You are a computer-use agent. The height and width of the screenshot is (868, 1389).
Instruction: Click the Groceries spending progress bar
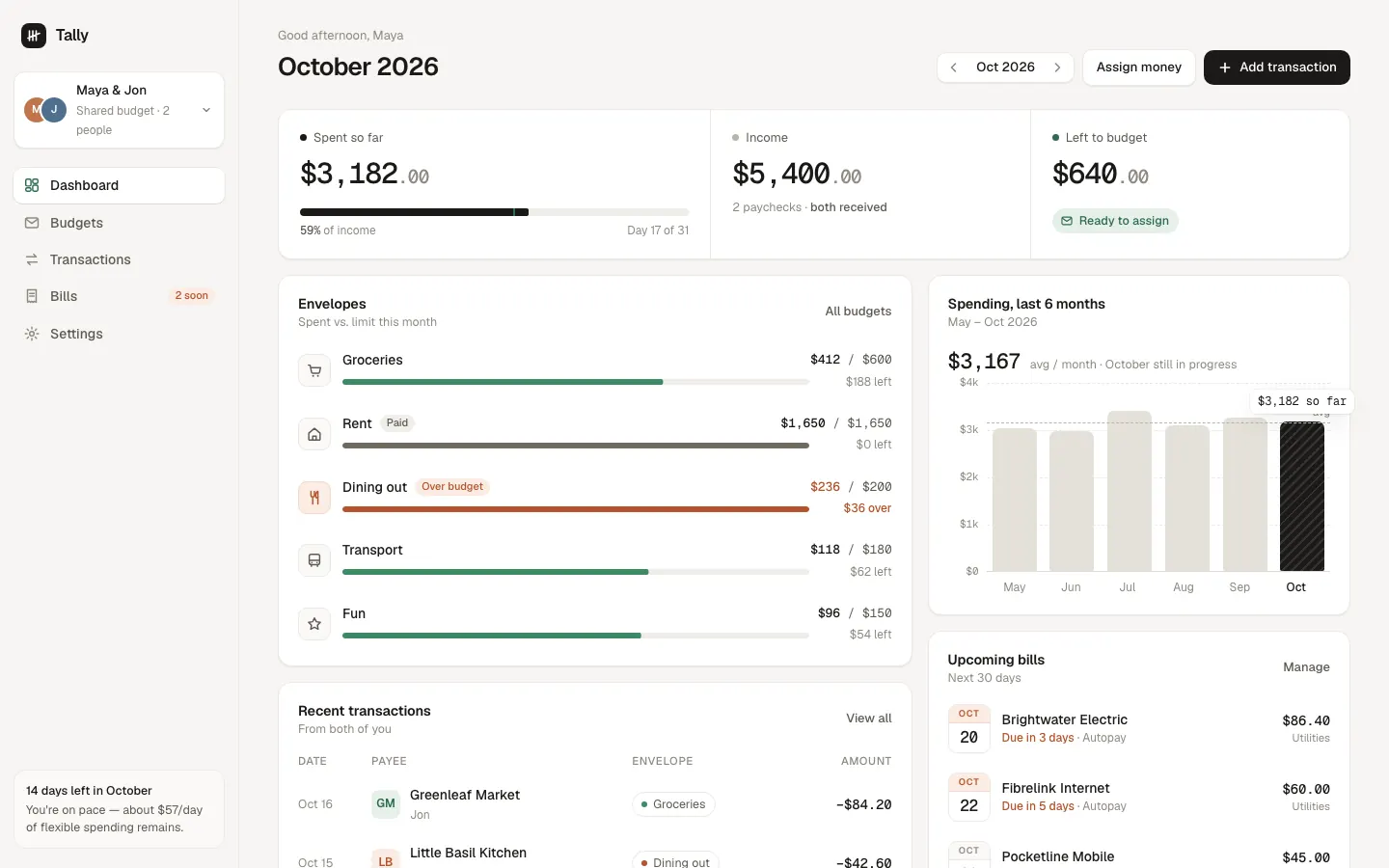pyautogui.click(x=576, y=382)
